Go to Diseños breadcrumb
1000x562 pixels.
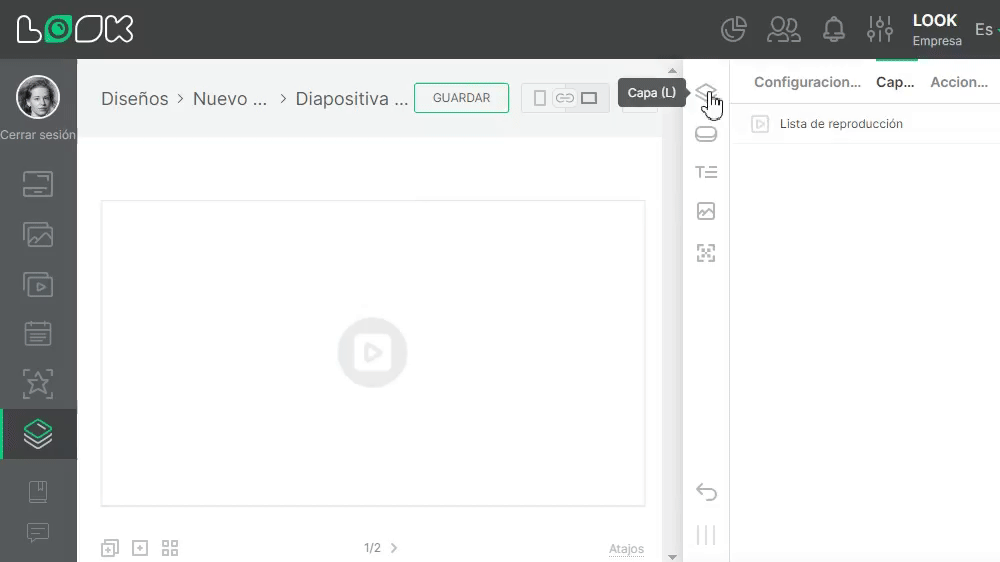pos(135,99)
